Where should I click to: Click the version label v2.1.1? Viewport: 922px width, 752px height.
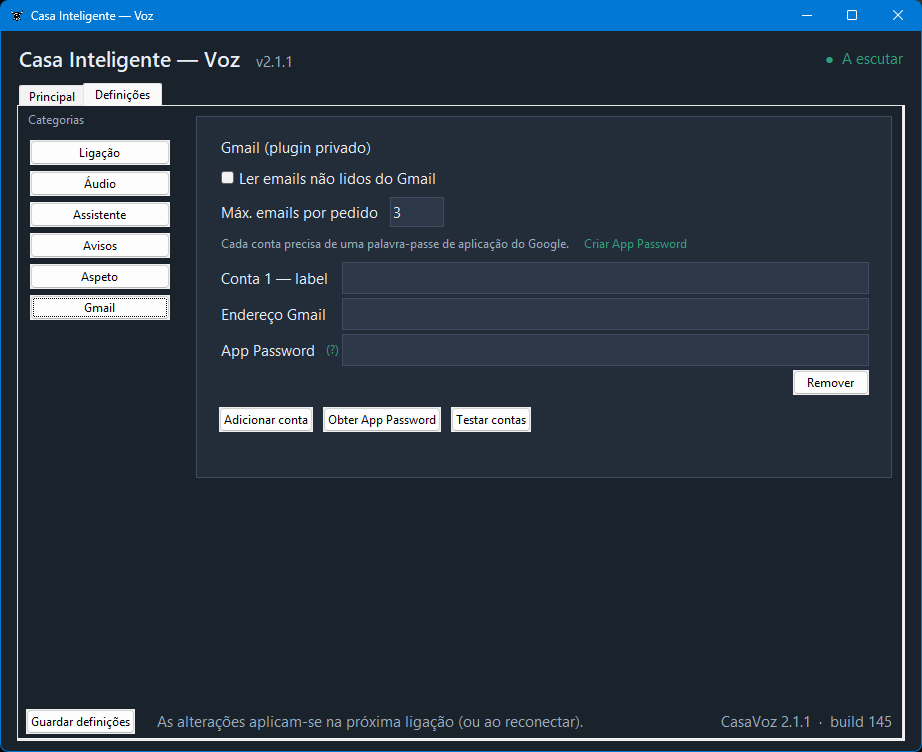click(274, 62)
